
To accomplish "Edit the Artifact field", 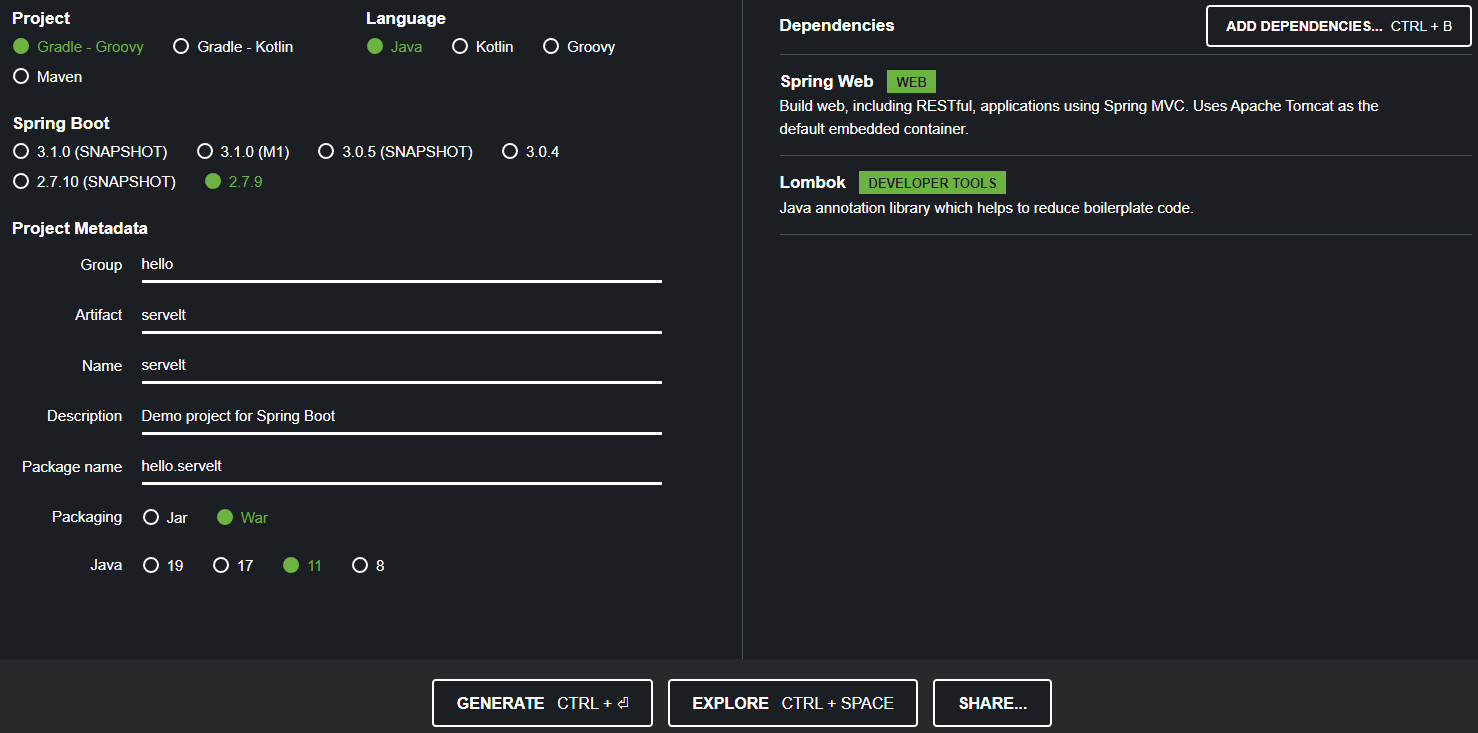I will point(401,315).
